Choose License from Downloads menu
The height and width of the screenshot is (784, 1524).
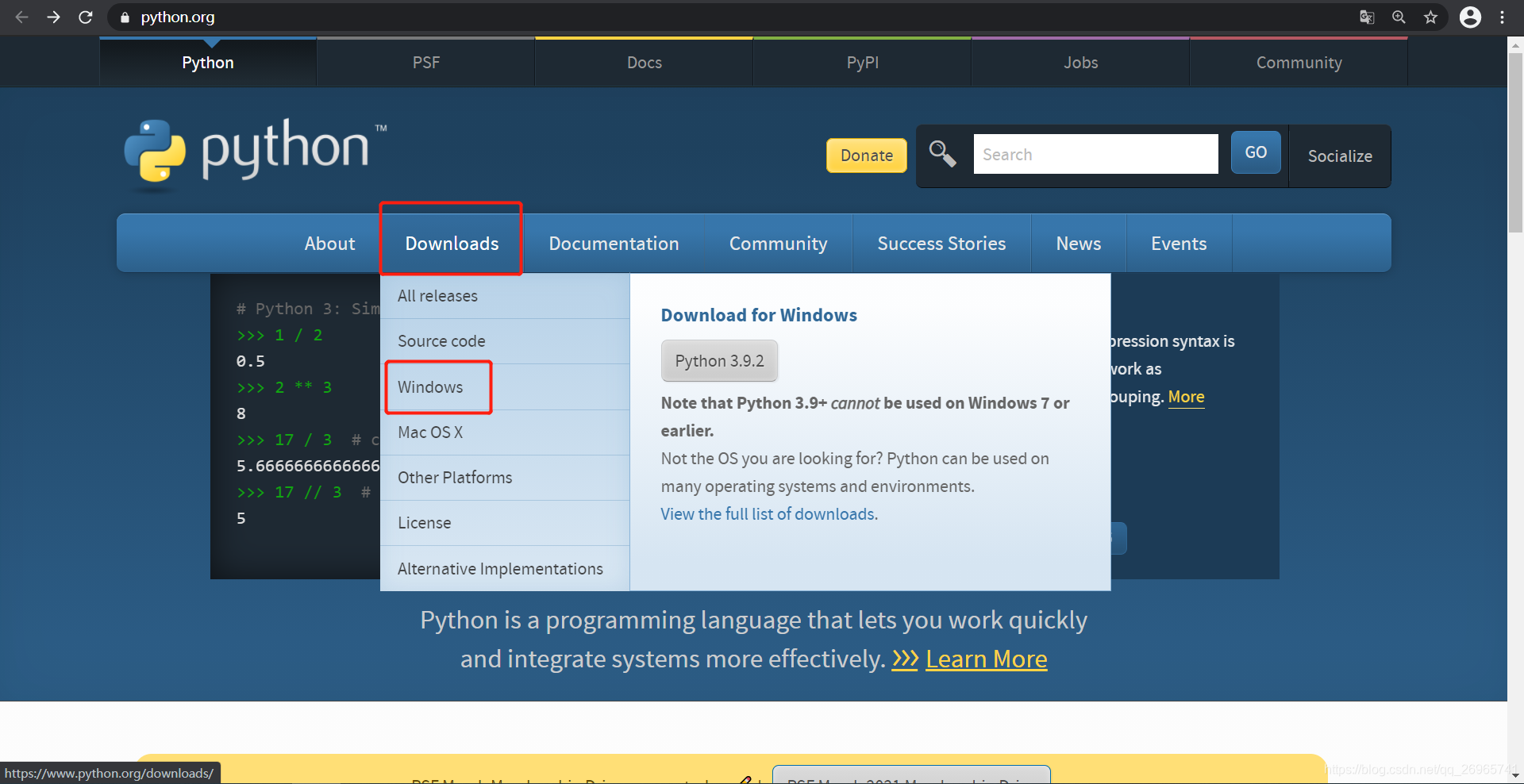point(505,523)
